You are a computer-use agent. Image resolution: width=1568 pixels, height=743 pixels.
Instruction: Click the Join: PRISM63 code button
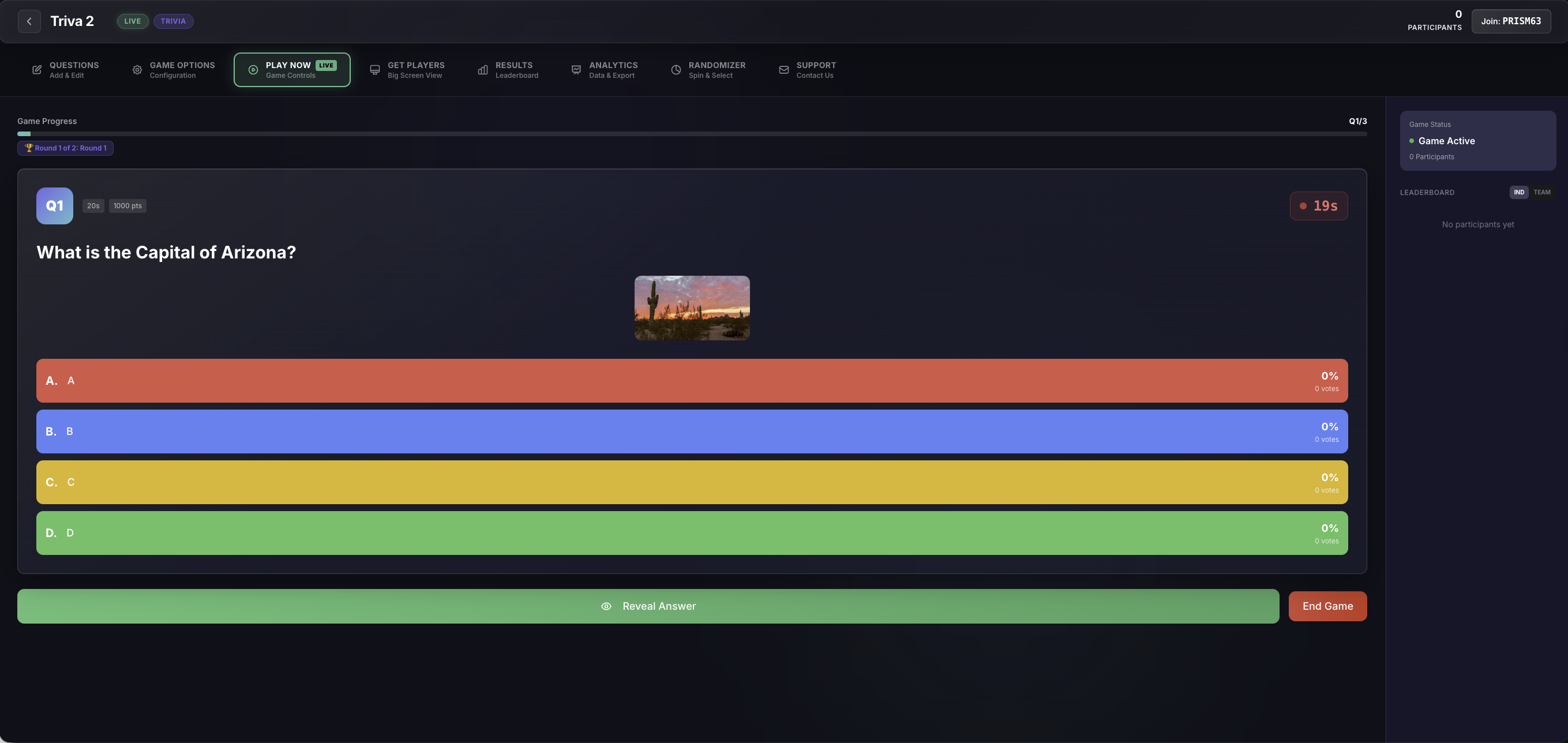(x=1511, y=21)
